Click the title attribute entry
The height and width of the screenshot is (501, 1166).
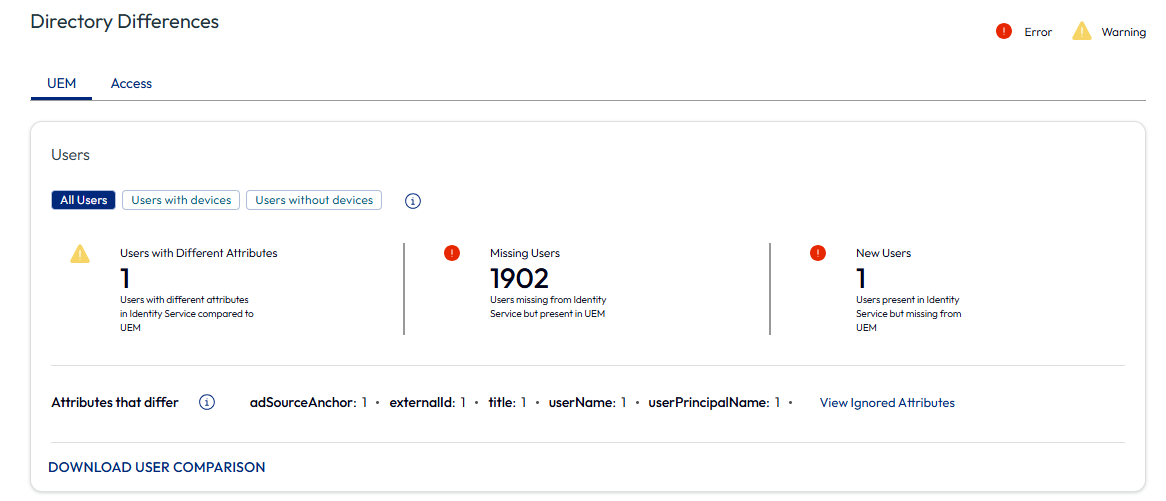coord(507,402)
